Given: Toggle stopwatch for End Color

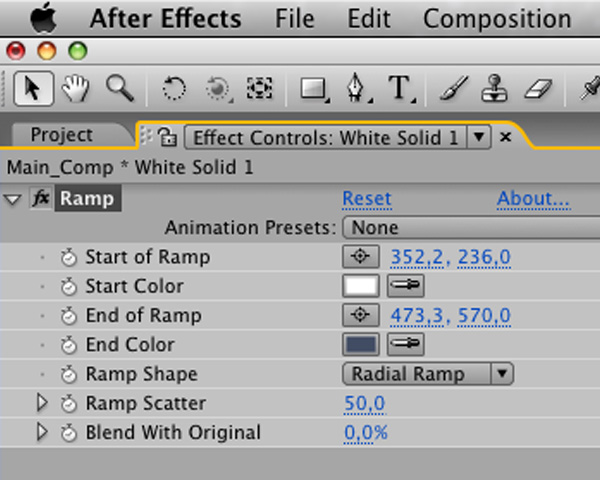Looking at the screenshot, I should pyautogui.click(x=68, y=345).
